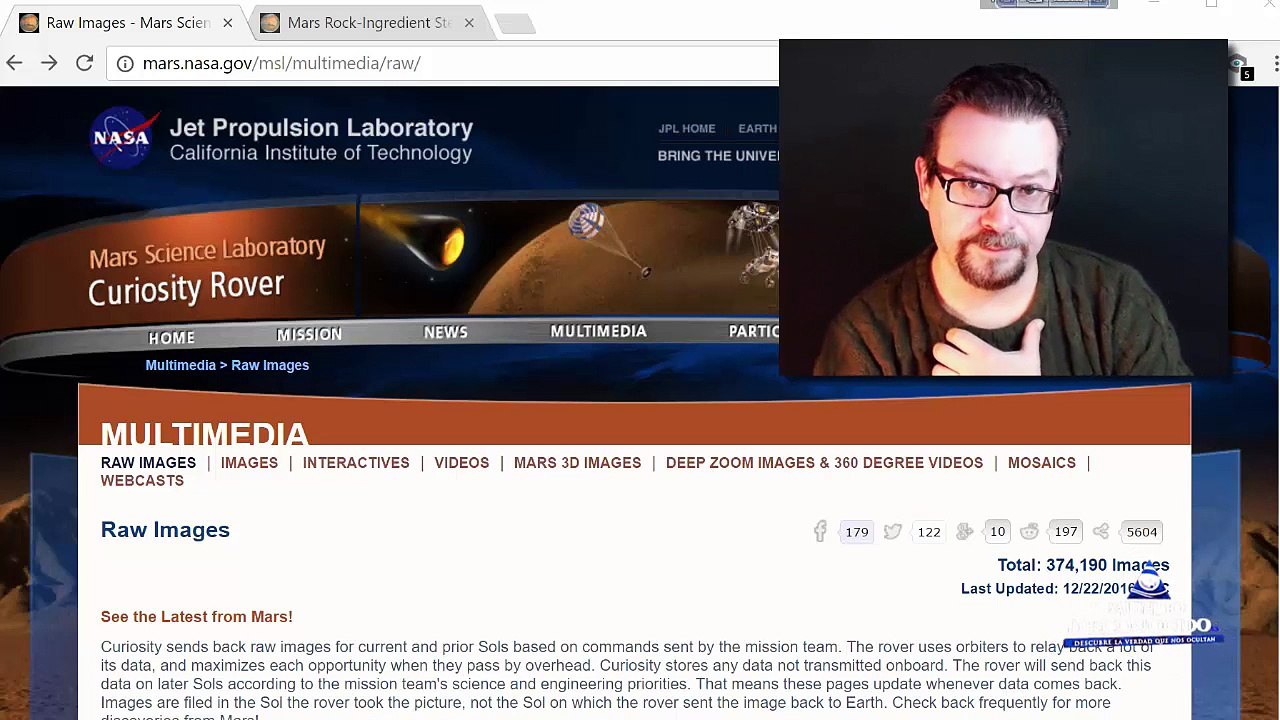Click the Multimedia breadcrumb link
Viewport: 1280px width, 720px height.
pos(180,365)
